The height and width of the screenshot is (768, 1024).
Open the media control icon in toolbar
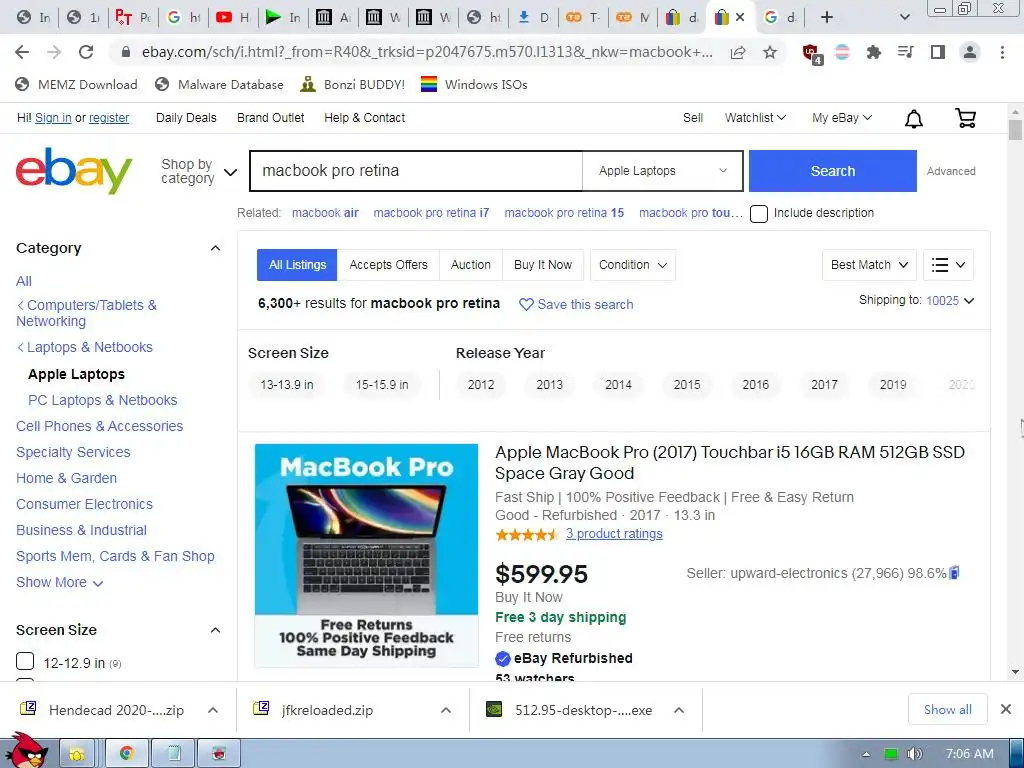tap(905, 52)
